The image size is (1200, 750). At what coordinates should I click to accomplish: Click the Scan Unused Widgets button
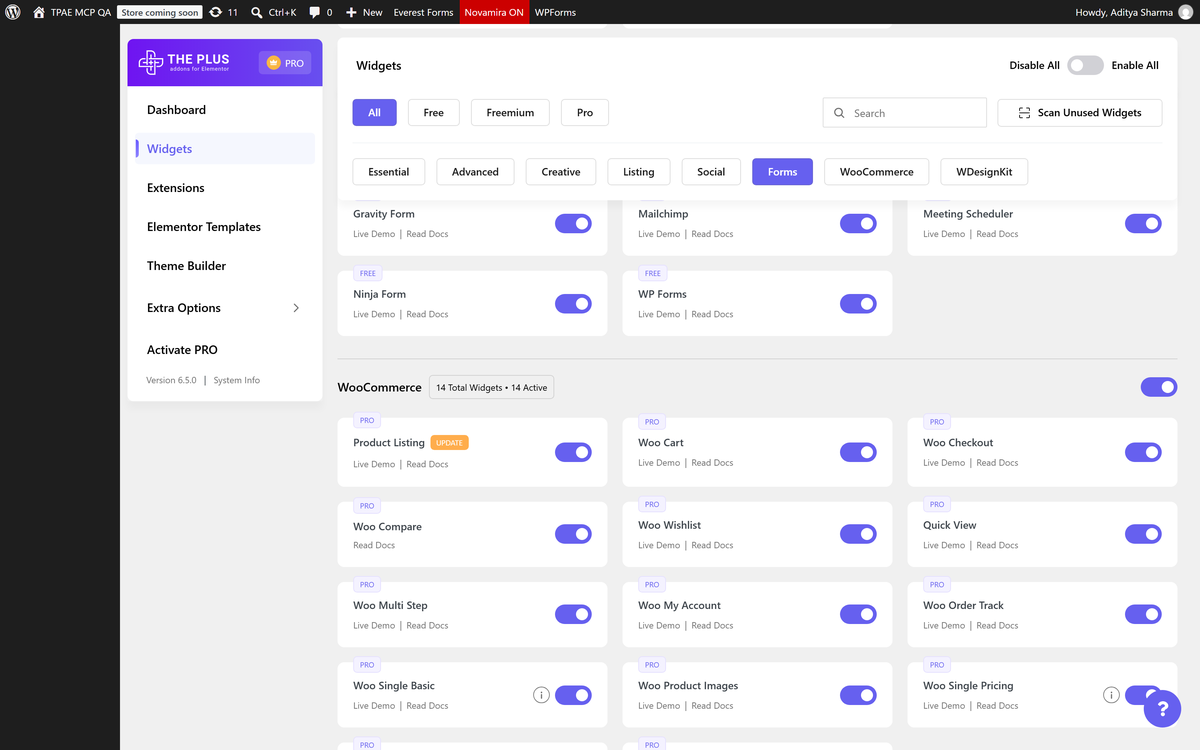coord(1080,113)
